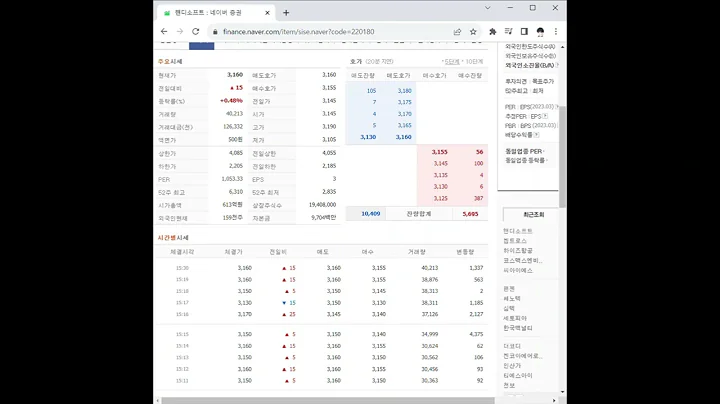Select the 상장주식수 value 19,408,000
The image size is (720, 404).
pos(322,204)
